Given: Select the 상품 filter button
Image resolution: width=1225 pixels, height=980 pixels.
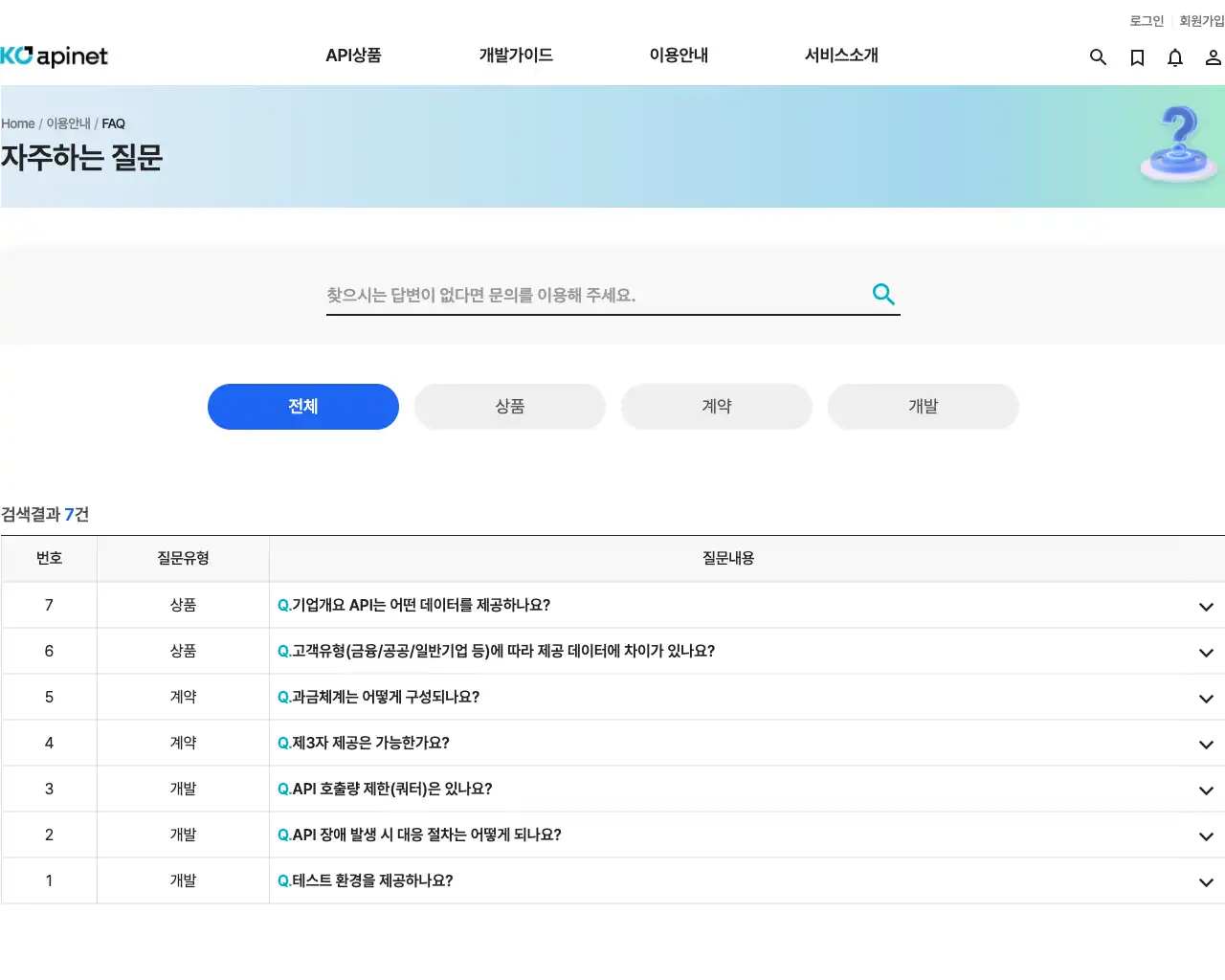Looking at the screenshot, I should click(509, 406).
